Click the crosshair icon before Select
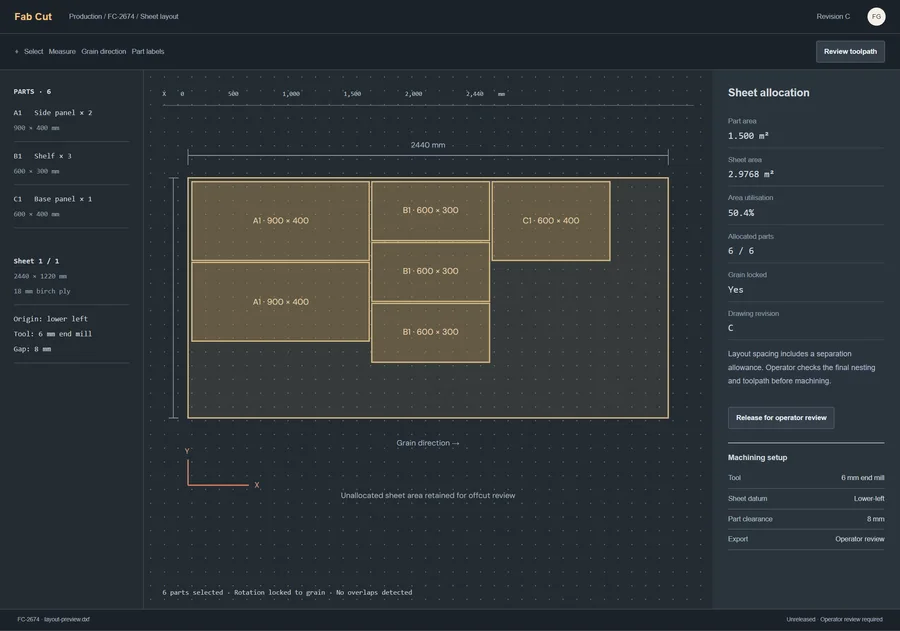The image size is (900, 631). tap(17, 52)
